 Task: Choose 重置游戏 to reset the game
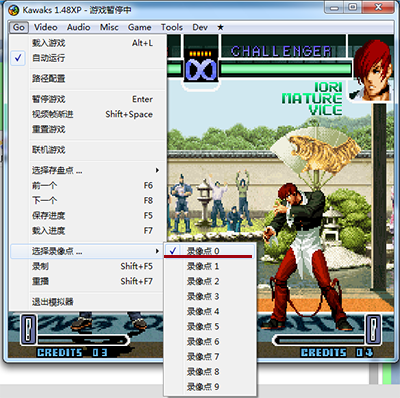click(x=88, y=129)
